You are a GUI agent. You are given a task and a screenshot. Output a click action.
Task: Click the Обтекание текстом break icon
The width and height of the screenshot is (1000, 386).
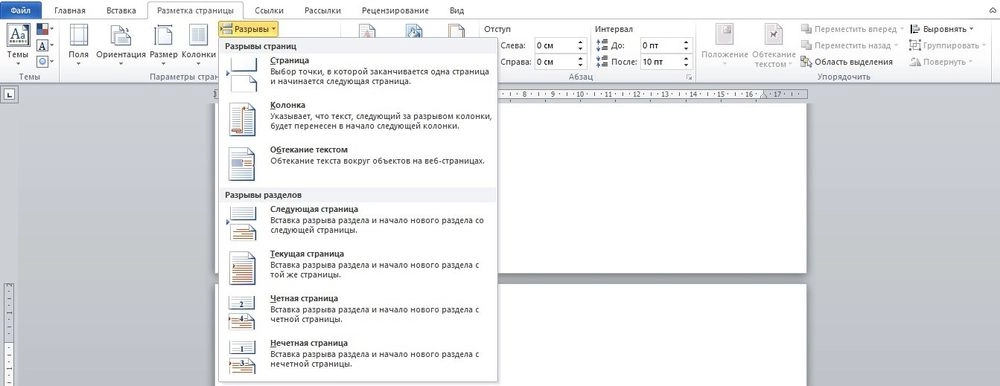[x=242, y=163]
